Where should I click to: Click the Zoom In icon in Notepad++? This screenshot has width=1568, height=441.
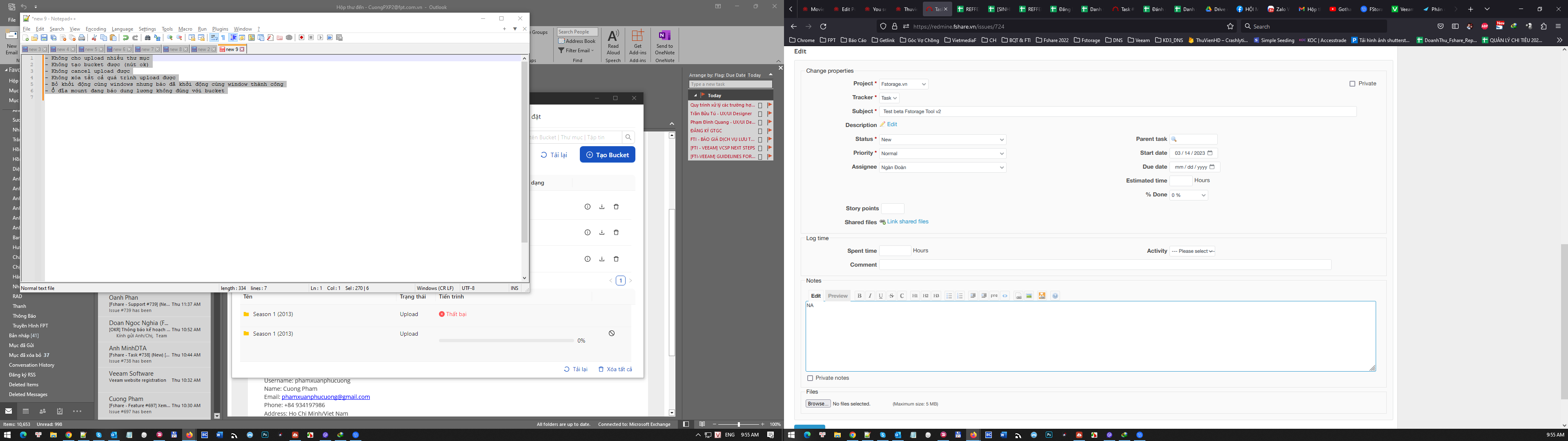(170, 38)
